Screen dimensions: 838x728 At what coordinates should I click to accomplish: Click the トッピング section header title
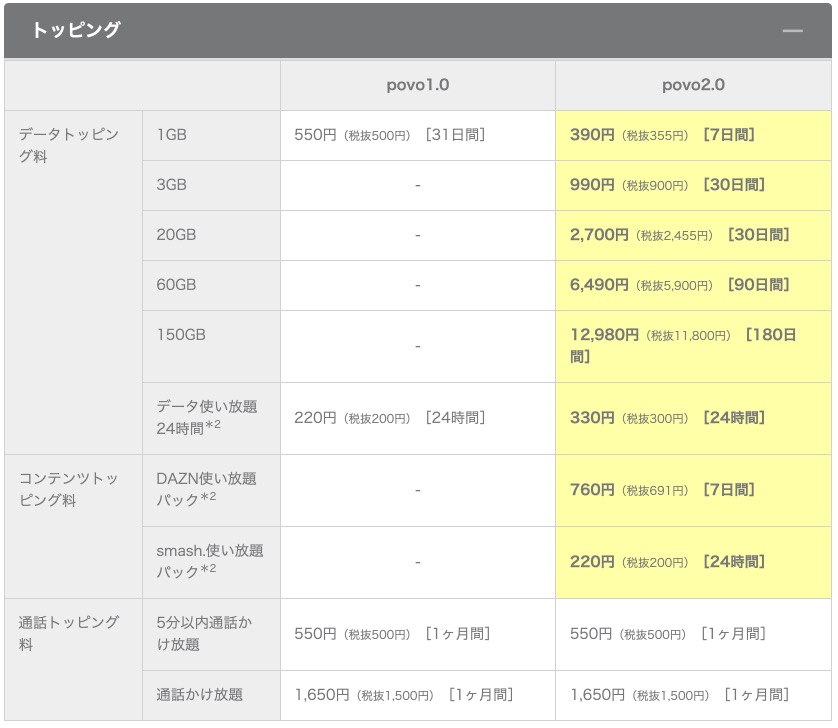click(76, 31)
